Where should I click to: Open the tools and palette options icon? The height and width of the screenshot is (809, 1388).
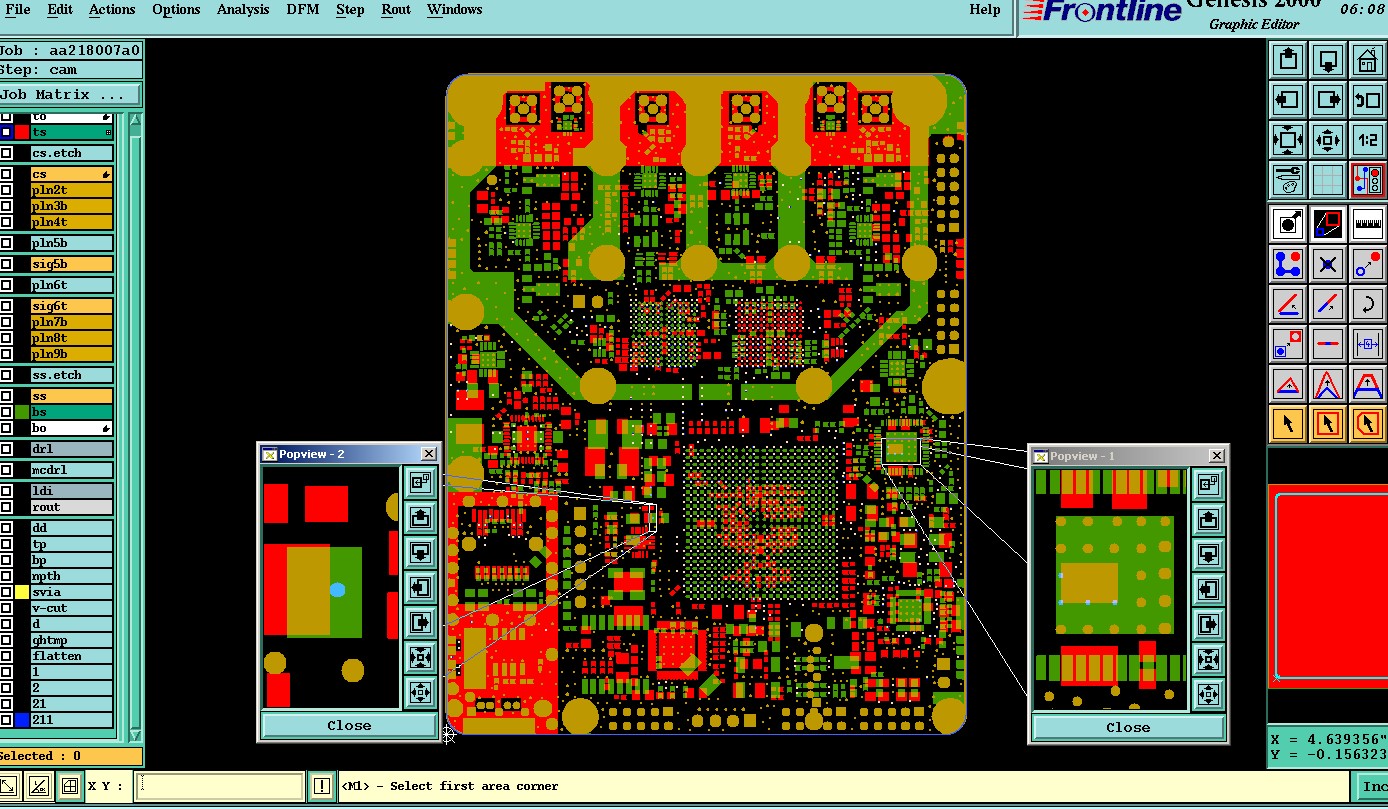tap(1288, 180)
